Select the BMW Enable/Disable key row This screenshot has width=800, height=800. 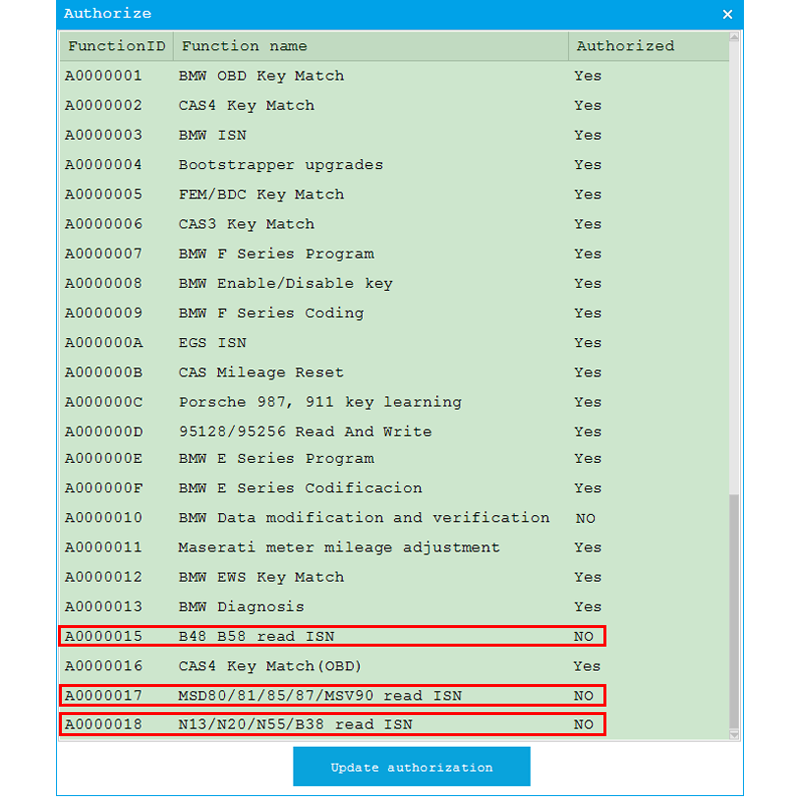click(394, 283)
